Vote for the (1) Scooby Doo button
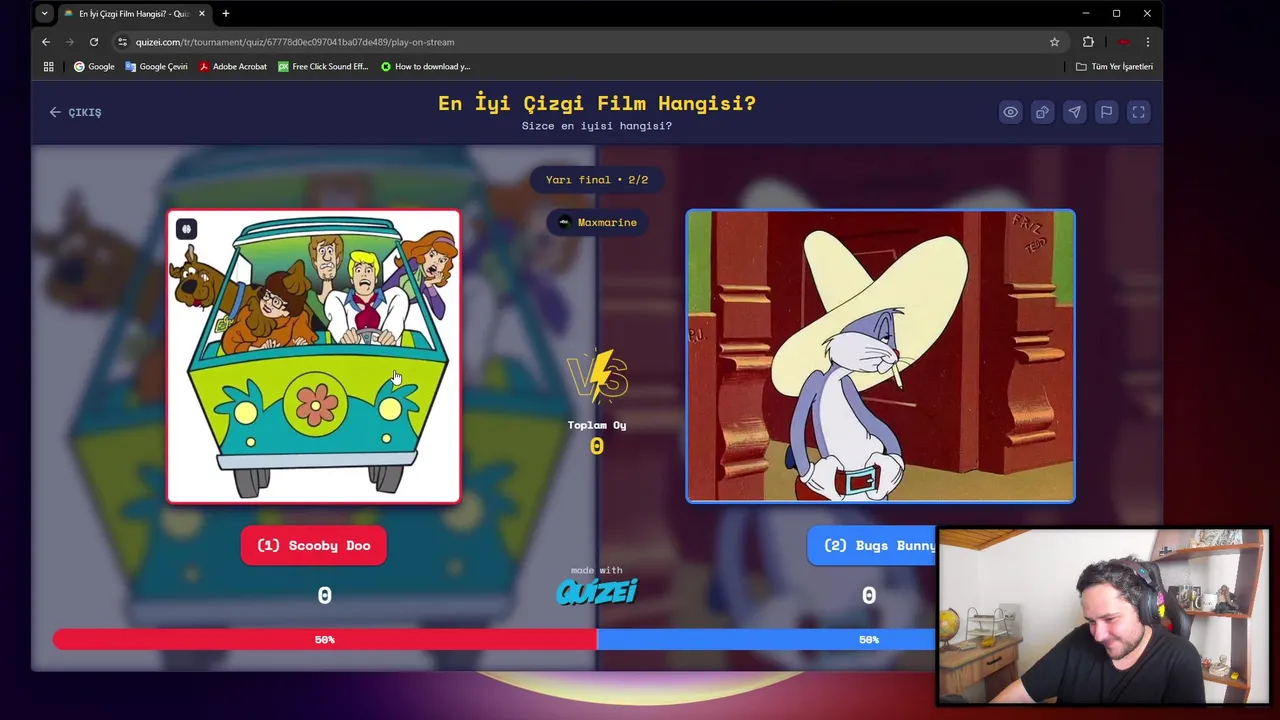The width and height of the screenshot is (1280, 720). pos(313,545)
